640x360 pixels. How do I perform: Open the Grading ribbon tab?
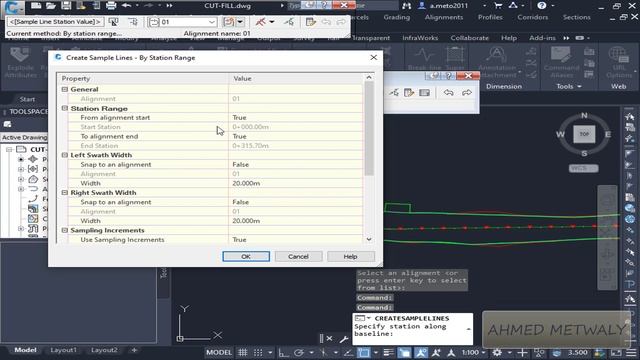(396, 17)
